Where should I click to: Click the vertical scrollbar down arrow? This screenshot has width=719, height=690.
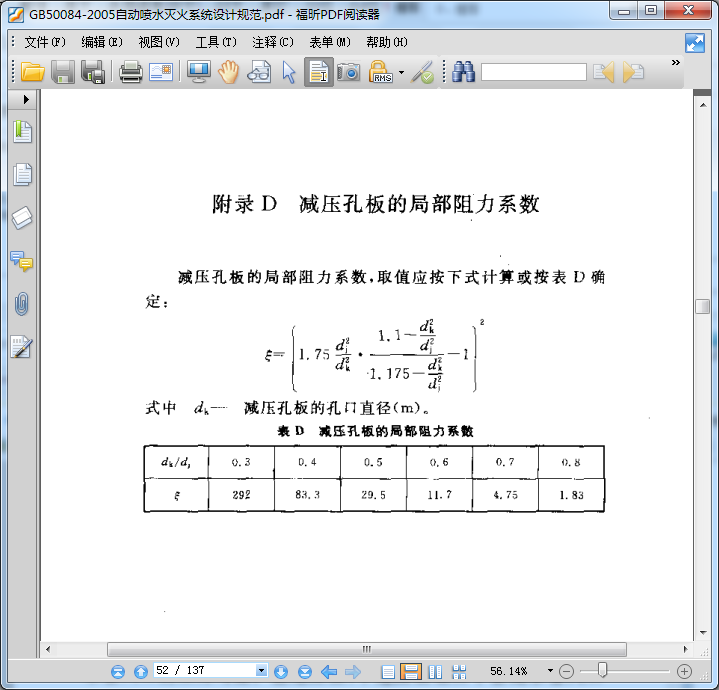pyautogui.click(x=703, y=633)
